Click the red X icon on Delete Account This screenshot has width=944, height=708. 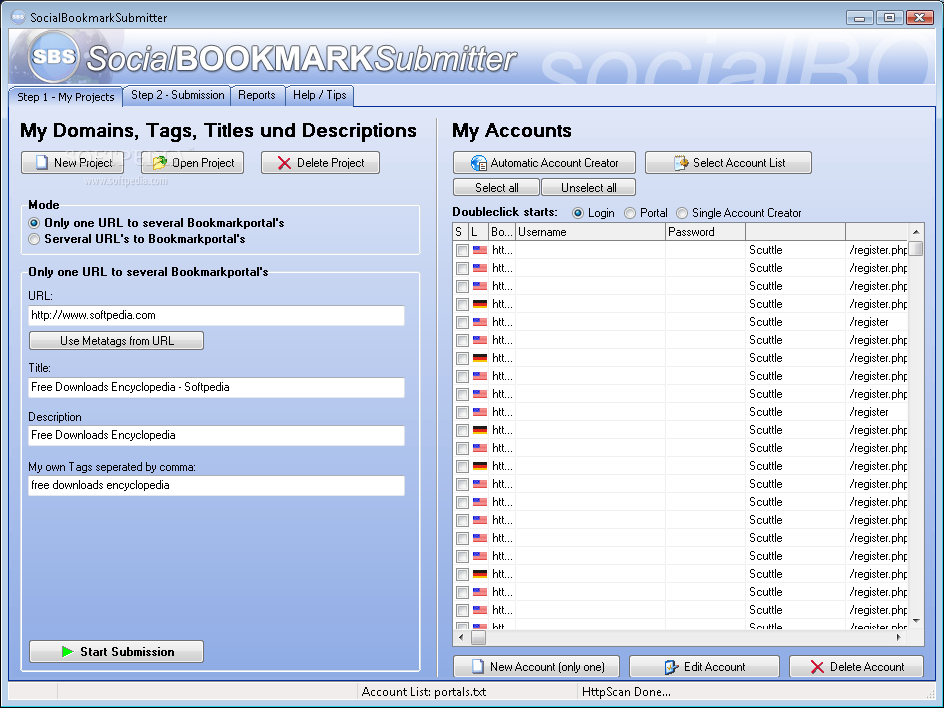tap(817, 667)
